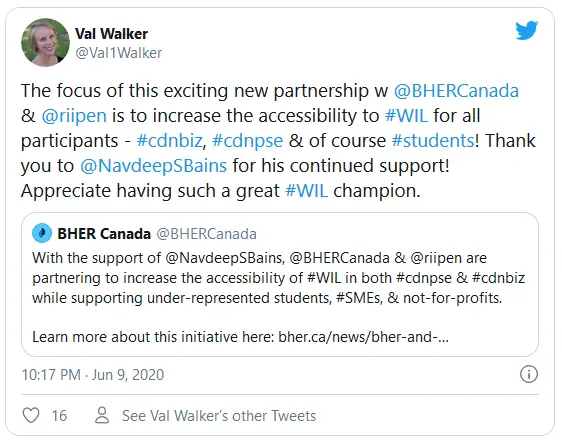Viewport: 562px width, 441px height.
Task: Click the Twitter bird logo
Action: click(527, 30)
